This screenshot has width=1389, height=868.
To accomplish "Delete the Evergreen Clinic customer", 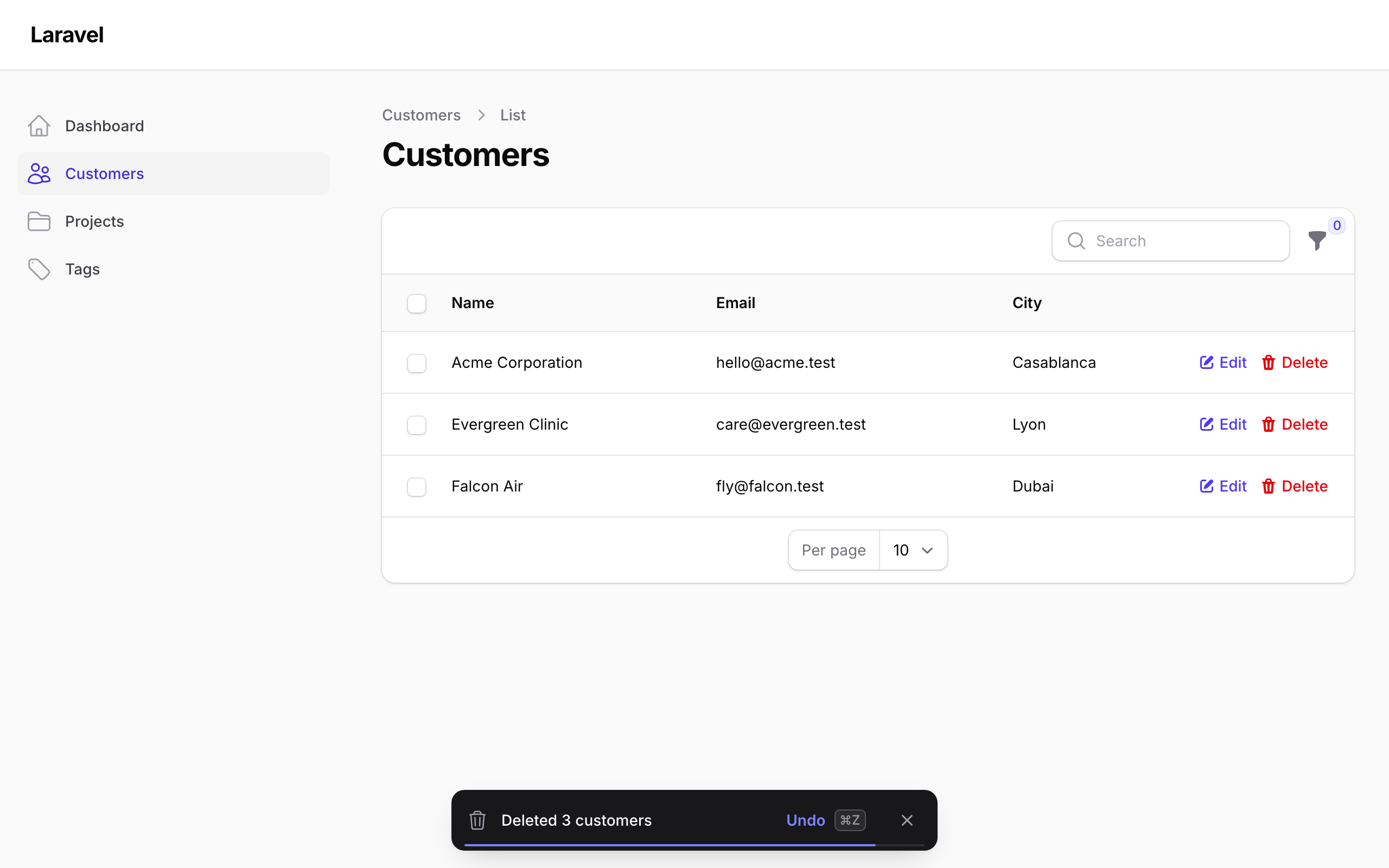I will [1294, 424].
